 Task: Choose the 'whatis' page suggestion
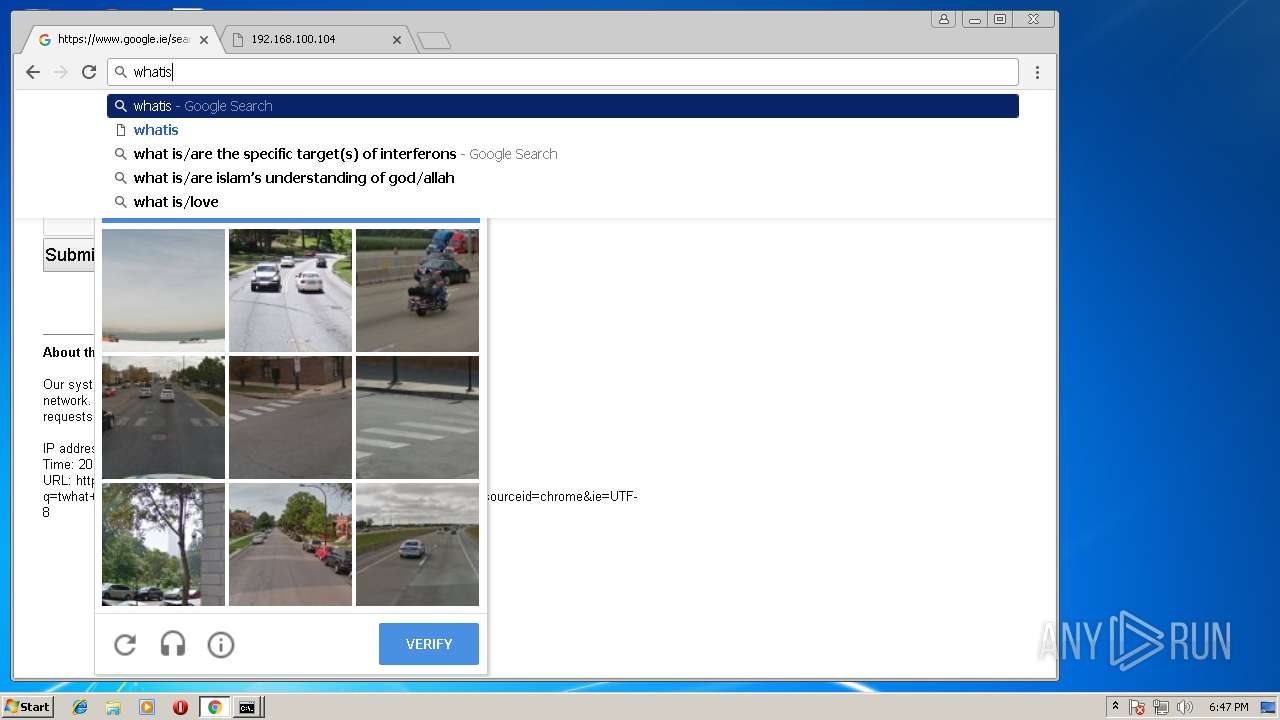pyautogui.click(x=563, y=130)
